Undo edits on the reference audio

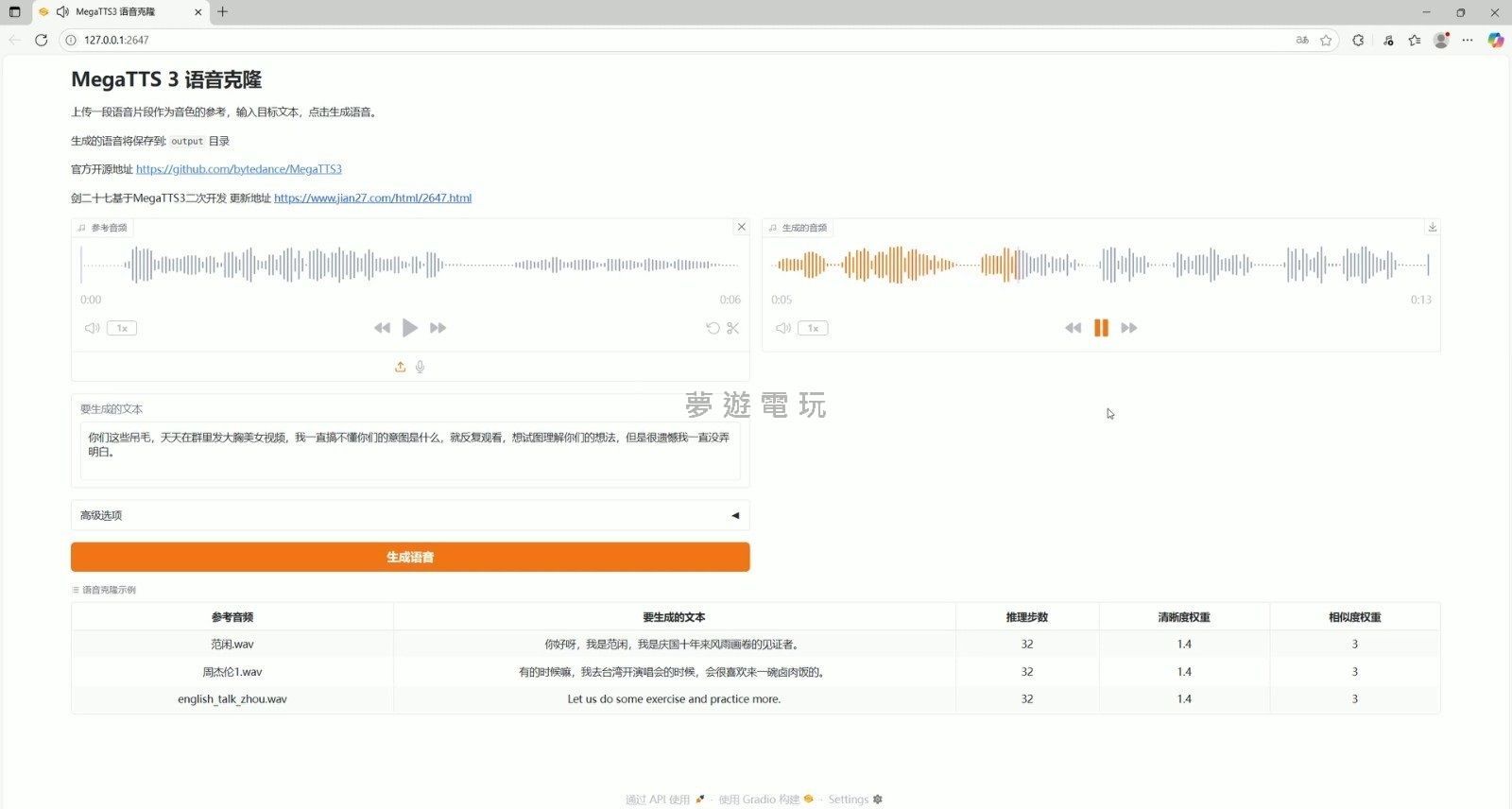713,328
